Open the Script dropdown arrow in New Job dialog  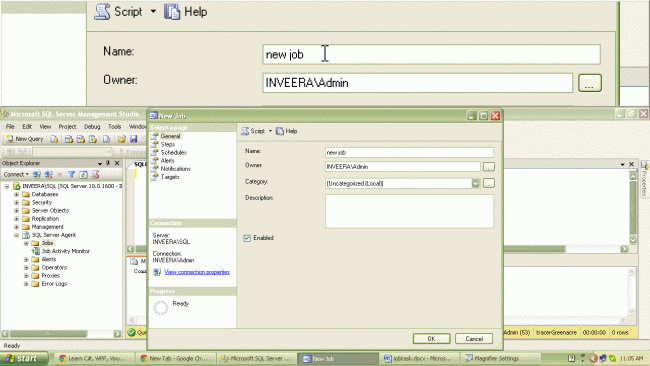point(270,131)
